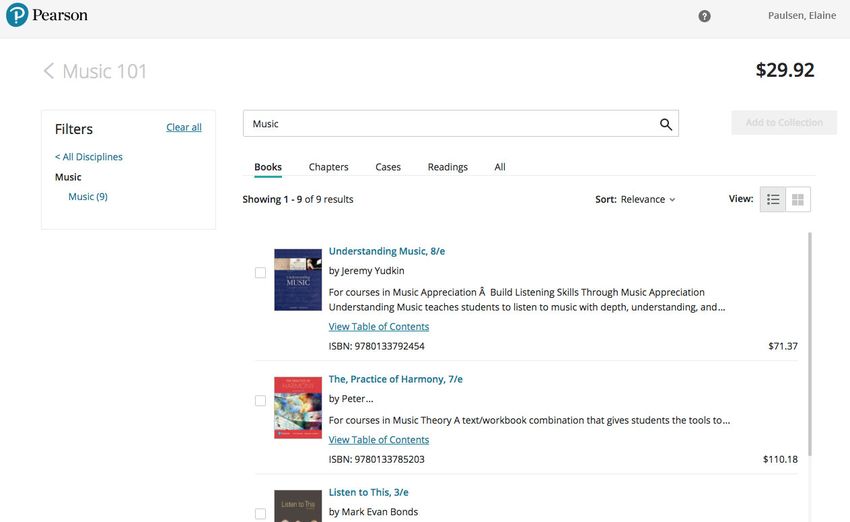Select the All tab
The image size is (850, 522).
click(x=500, y=167)
